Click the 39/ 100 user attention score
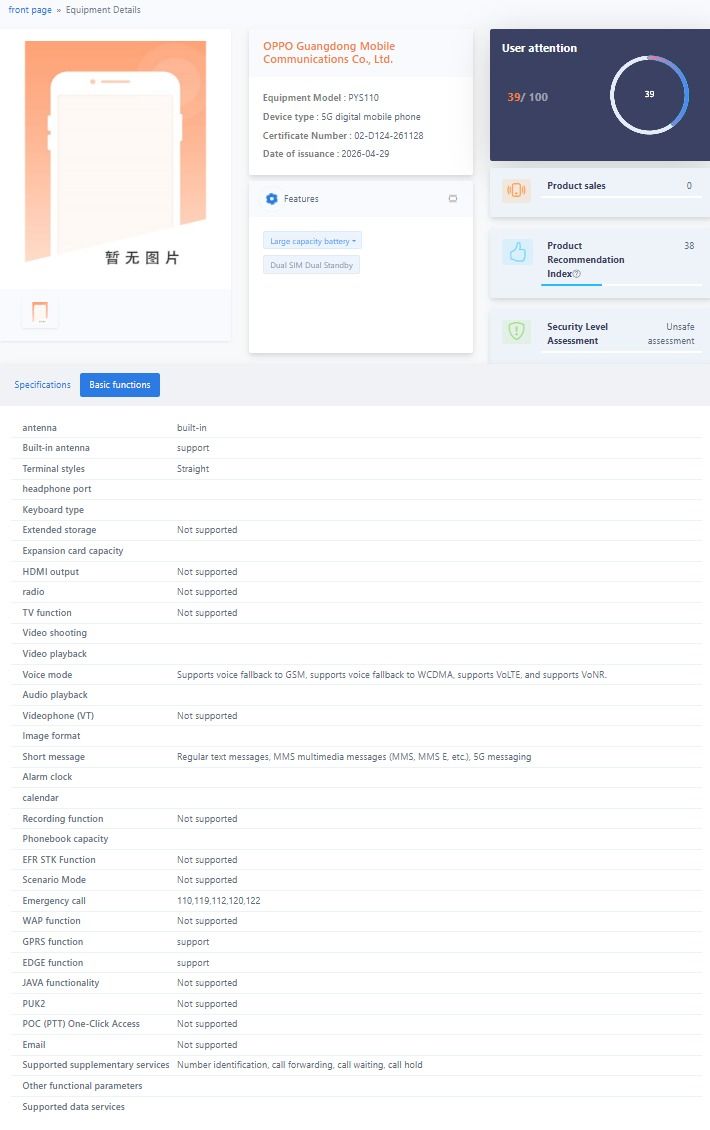710x1130 pixels. pyautogui.click(x=528, y=97)
